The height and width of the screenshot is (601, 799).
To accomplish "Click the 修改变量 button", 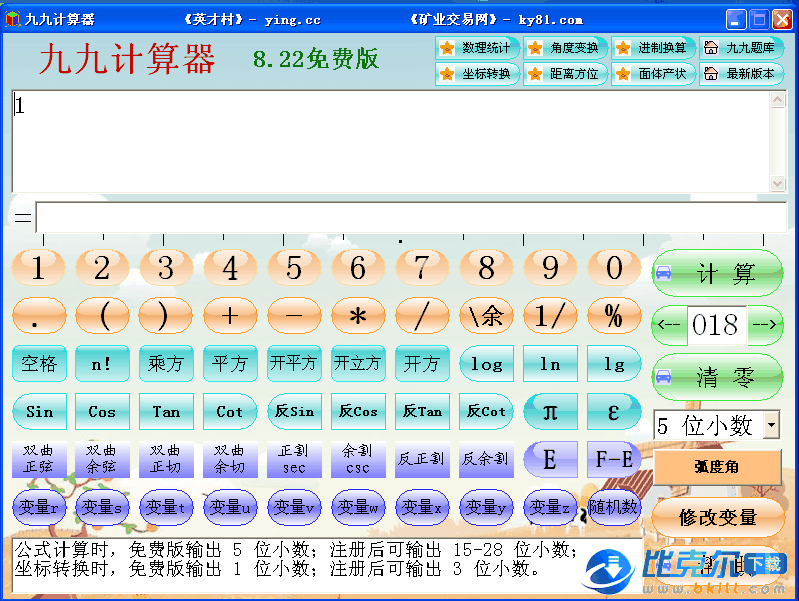I will 716,517.
